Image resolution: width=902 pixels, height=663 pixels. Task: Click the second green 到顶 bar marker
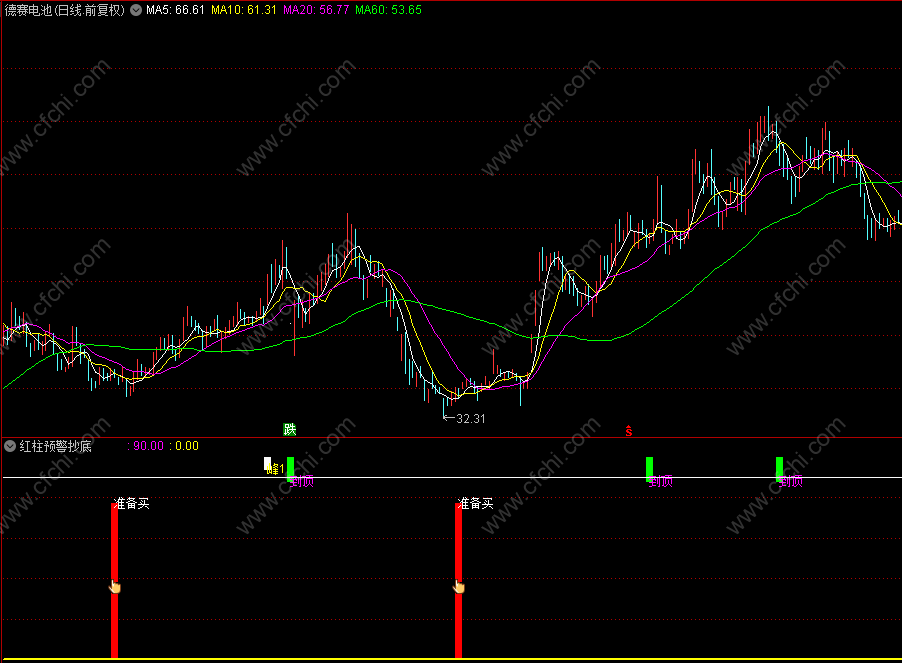(x=649, y=469)
